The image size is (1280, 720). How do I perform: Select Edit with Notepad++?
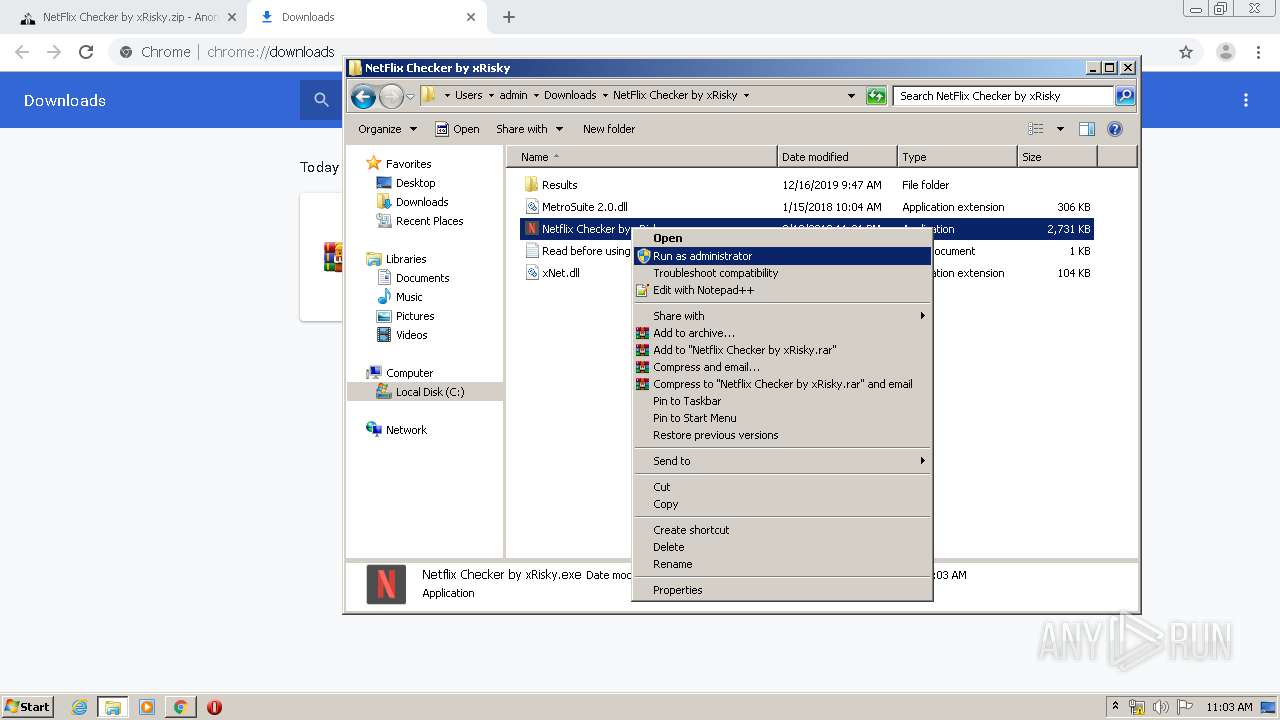(783, 290)
